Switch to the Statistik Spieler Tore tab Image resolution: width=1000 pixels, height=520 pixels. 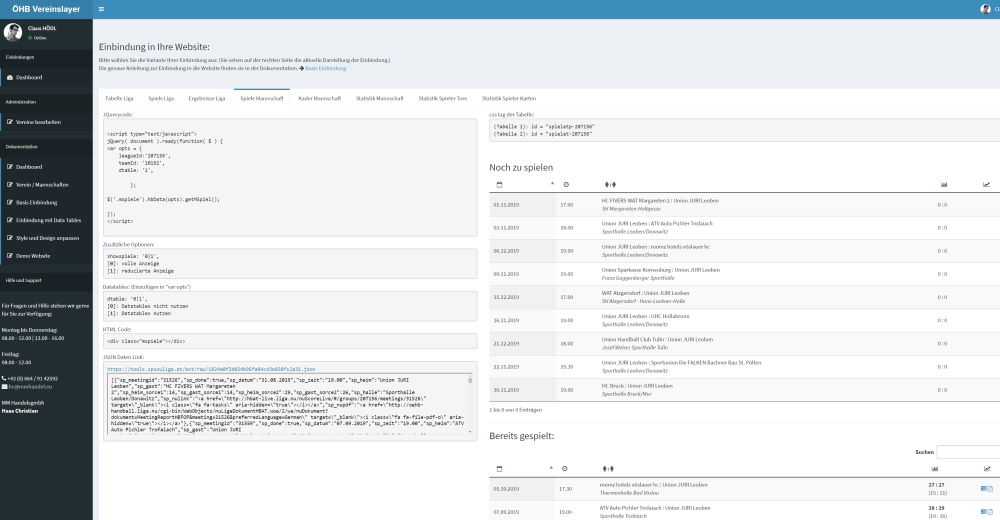443,98
